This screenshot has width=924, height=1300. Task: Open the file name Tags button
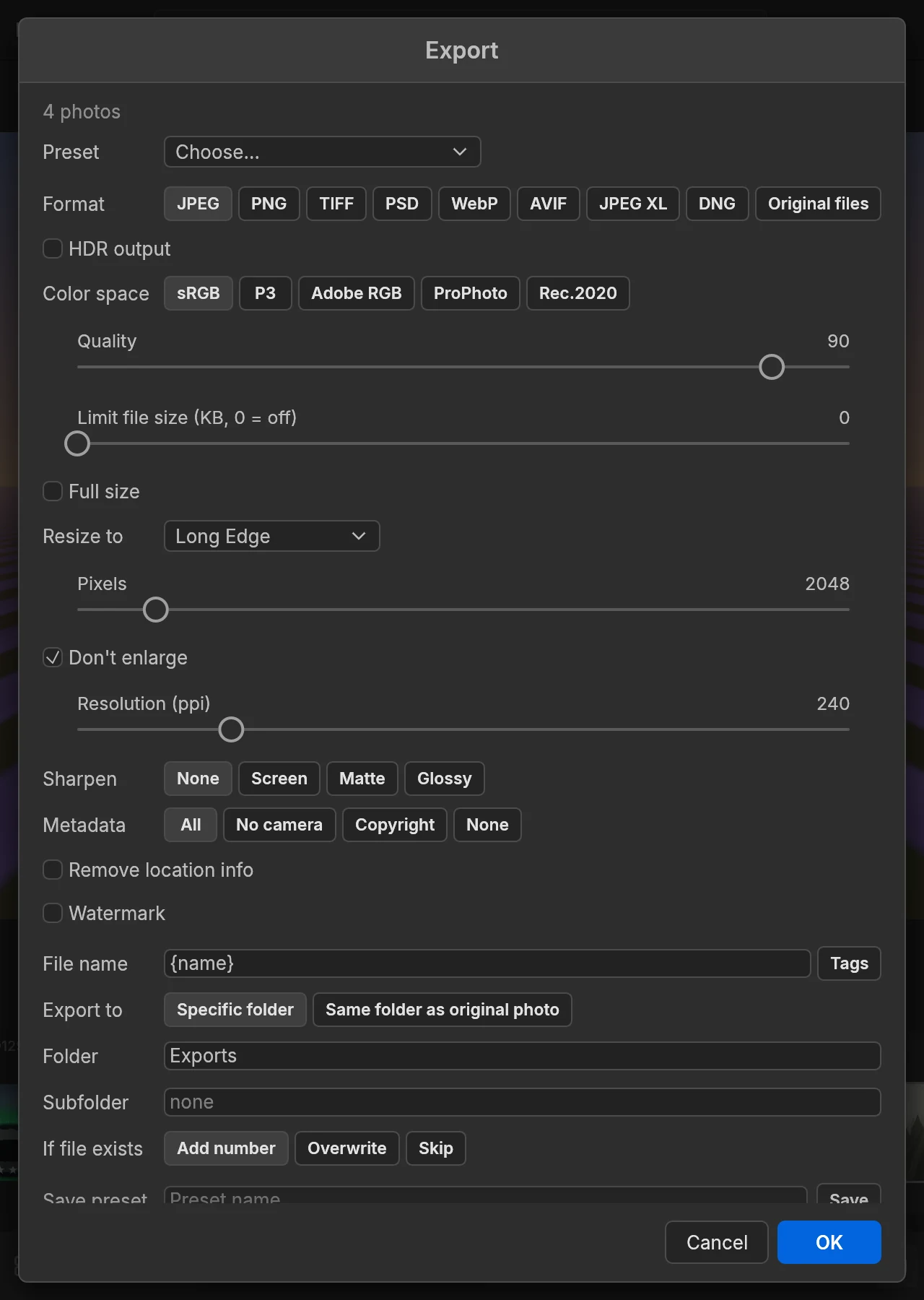coord(849,963)
